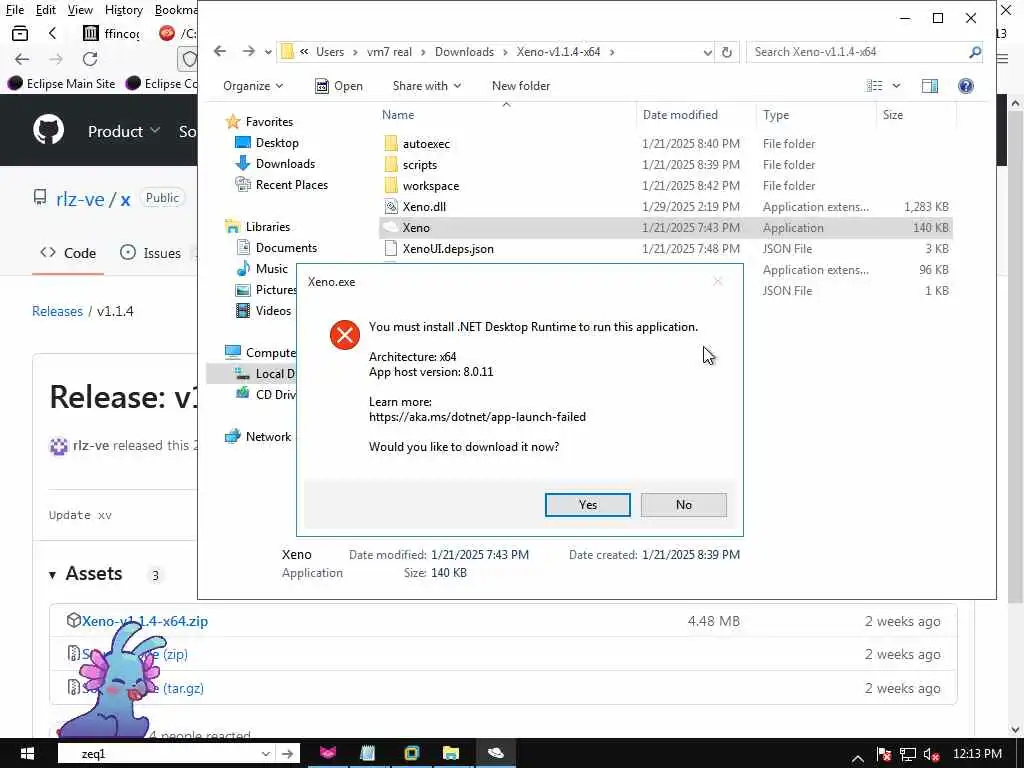Click No in the Xeno.exe dialog

[684, 505]
